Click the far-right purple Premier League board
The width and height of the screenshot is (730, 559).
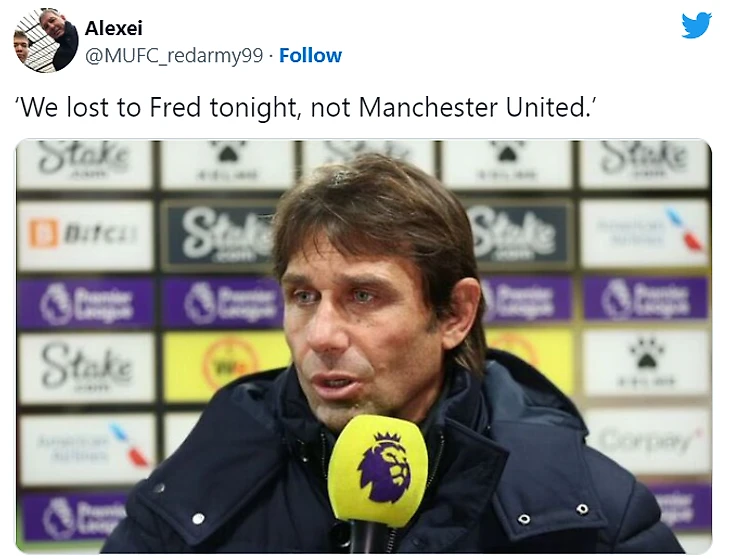point(646,298)
